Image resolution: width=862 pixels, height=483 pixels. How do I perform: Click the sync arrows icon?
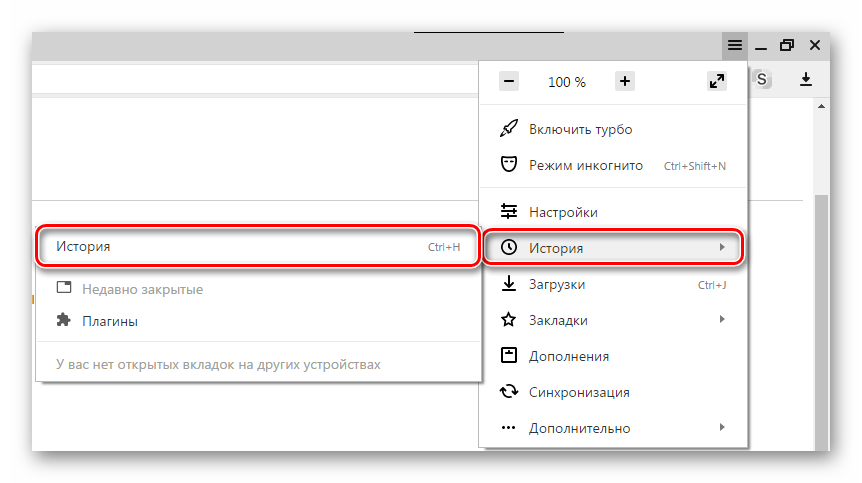coord(509,391)
